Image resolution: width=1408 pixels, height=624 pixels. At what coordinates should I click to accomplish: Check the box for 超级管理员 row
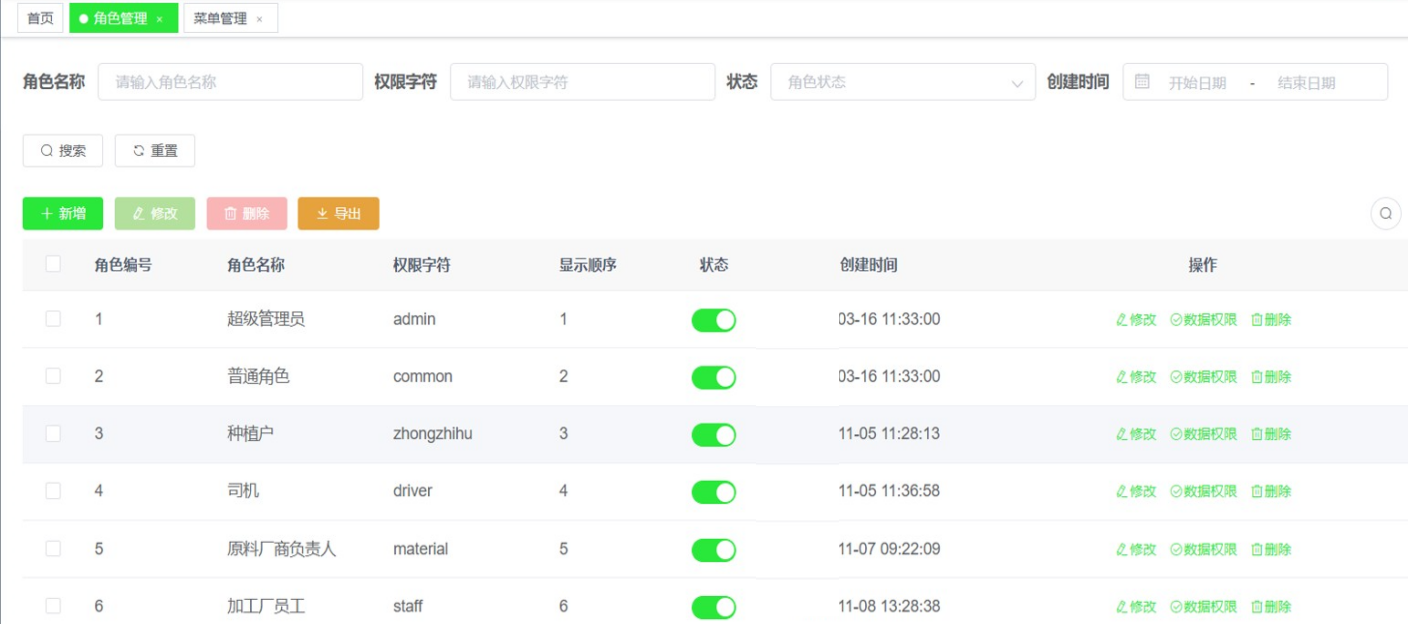(x=53, y=319)
